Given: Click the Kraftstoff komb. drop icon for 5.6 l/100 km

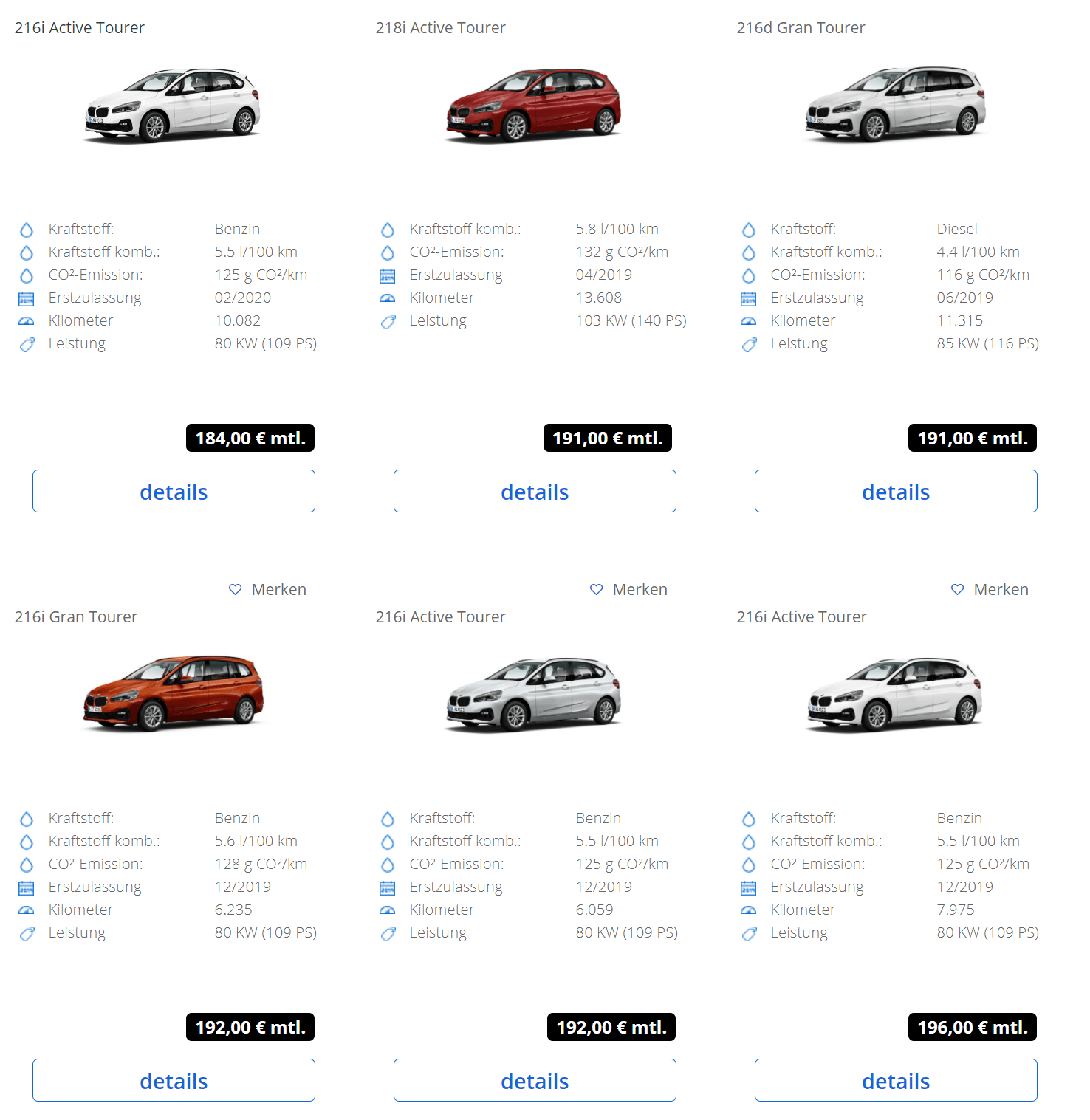Looking at the screenshot, I should [x=27, y=842].
